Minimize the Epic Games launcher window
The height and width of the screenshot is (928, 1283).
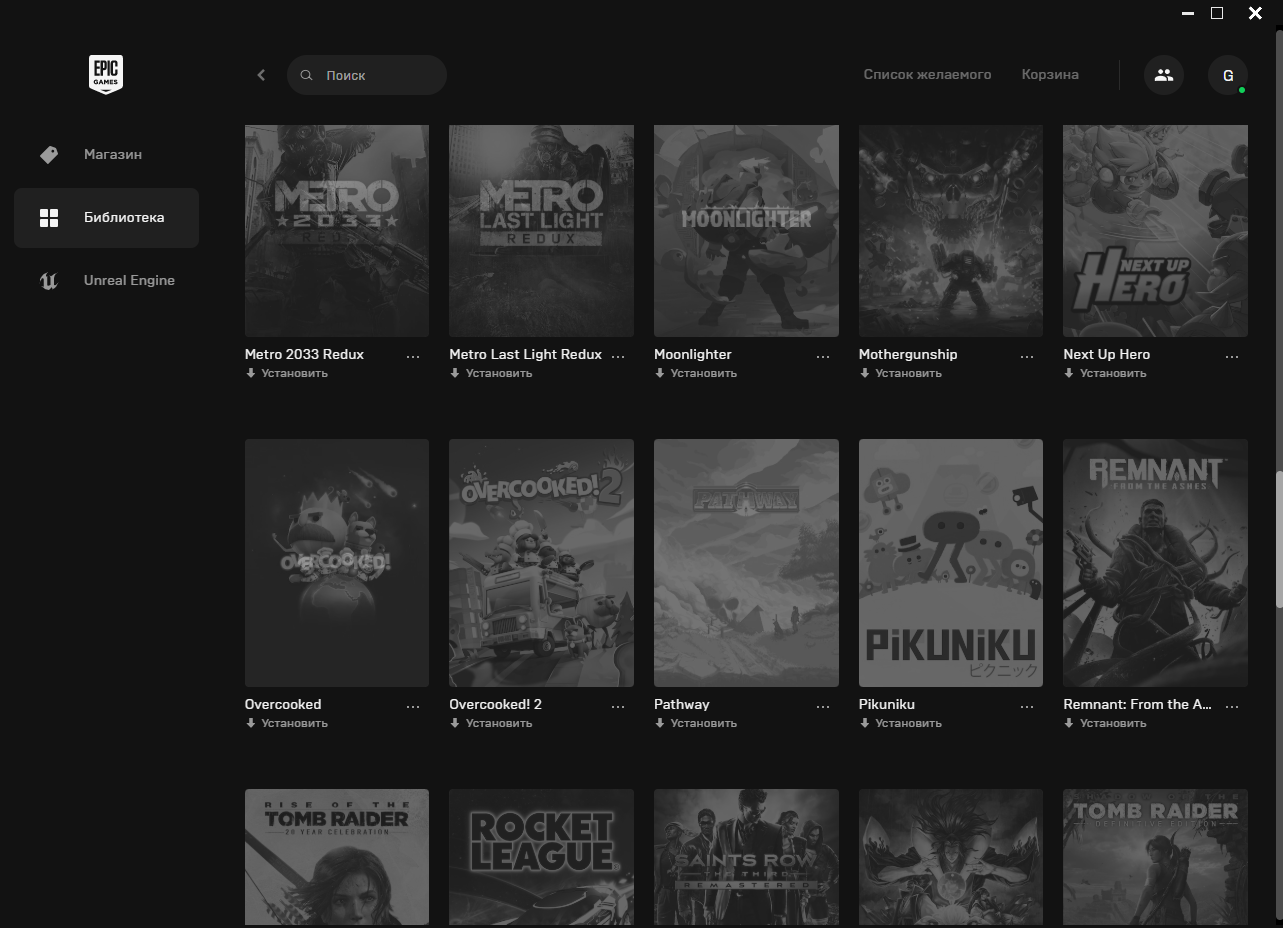click(1187, 14)
